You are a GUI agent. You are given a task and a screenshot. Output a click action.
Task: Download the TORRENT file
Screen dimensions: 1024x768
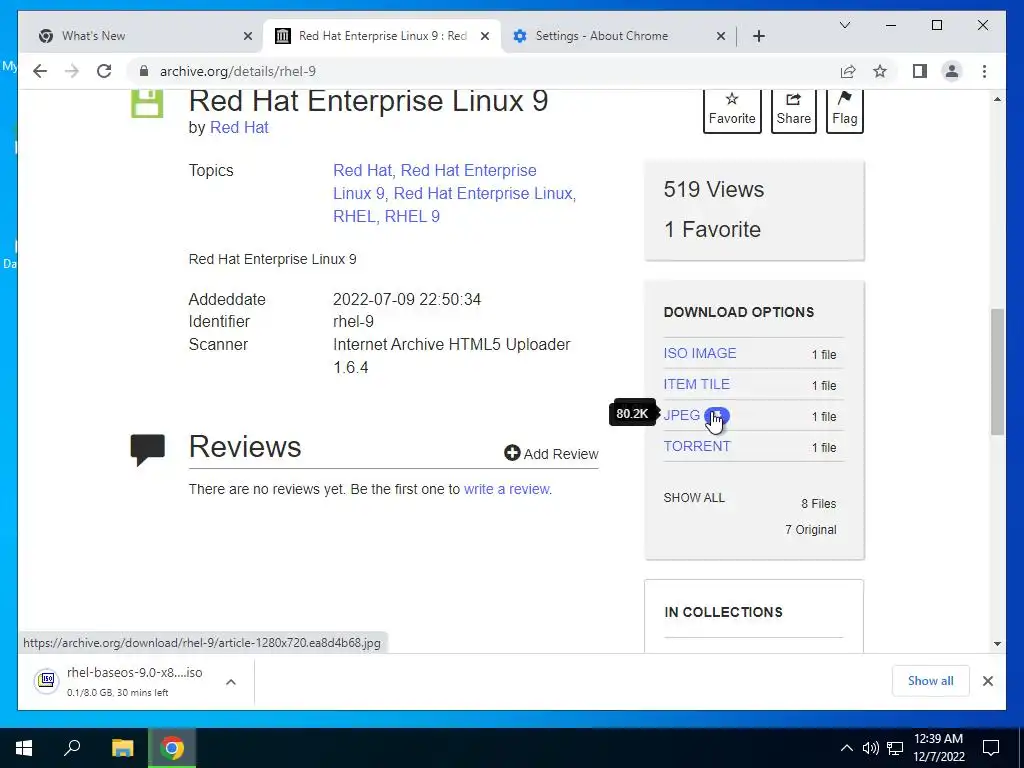(697, 446)
